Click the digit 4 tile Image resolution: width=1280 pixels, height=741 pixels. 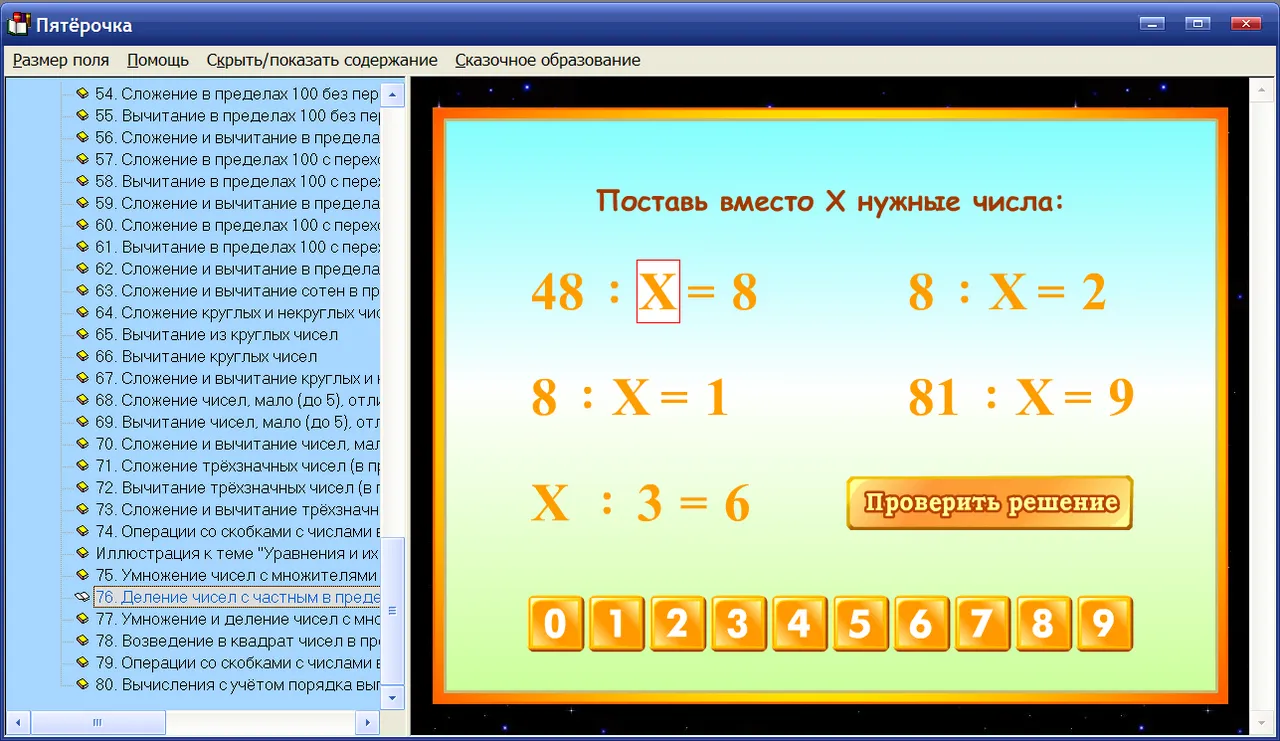click(x=800, y=624)
